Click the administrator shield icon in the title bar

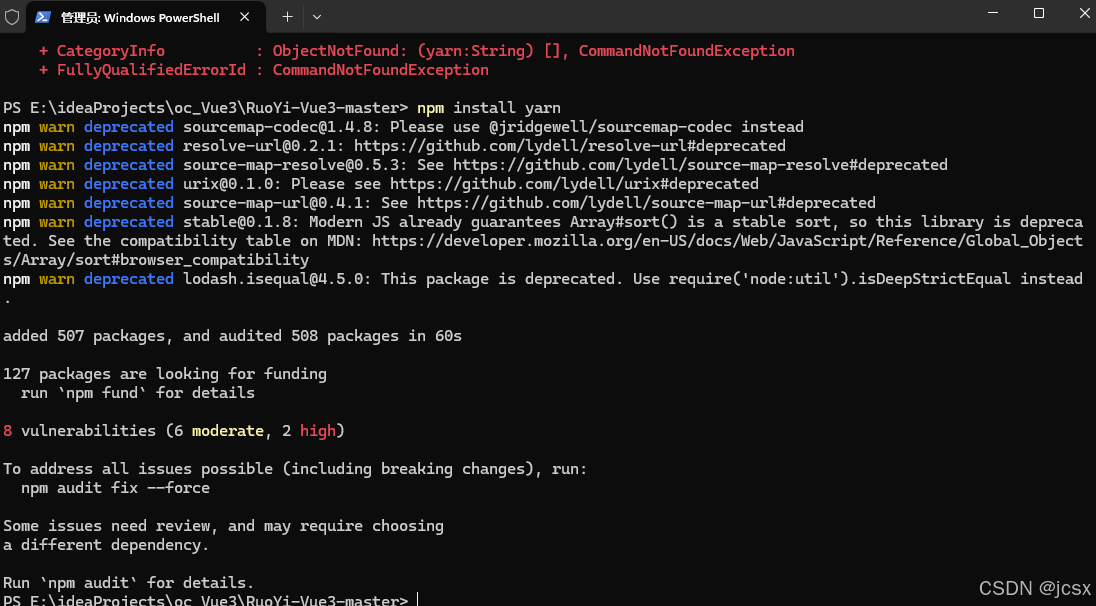coord(11,16)
